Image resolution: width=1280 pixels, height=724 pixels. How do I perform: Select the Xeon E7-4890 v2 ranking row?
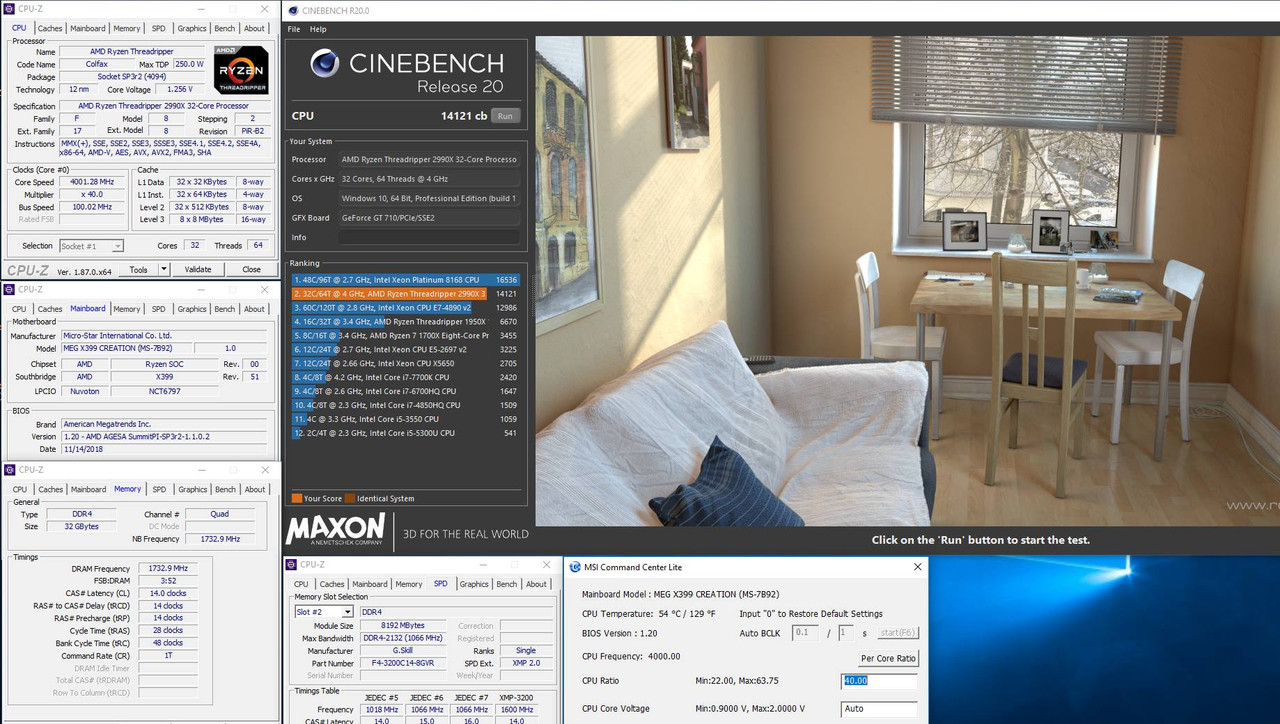coord(405,308)
